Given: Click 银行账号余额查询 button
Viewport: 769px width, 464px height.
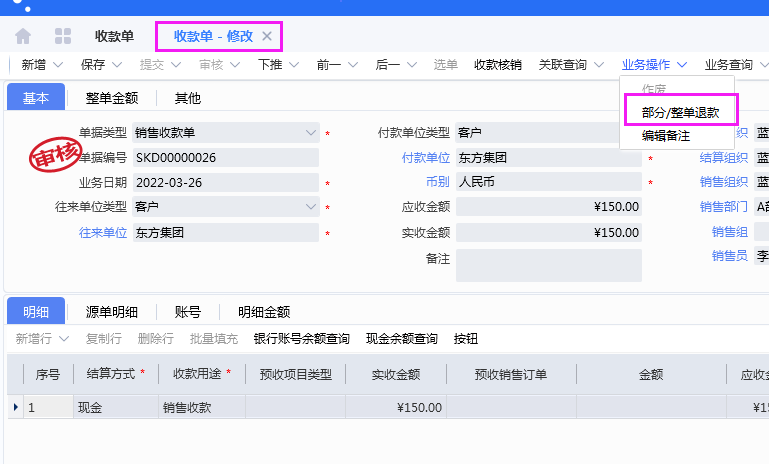Looking at the screenshot, I should coord(302,339).
